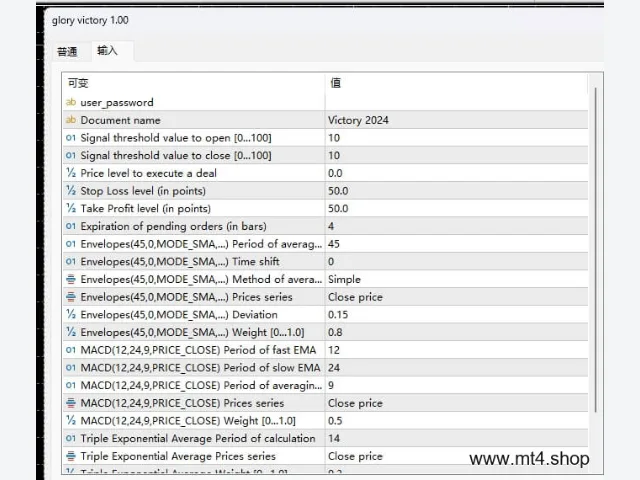Select value 4 for Expiration of pending orders

(x=331, y=226)
